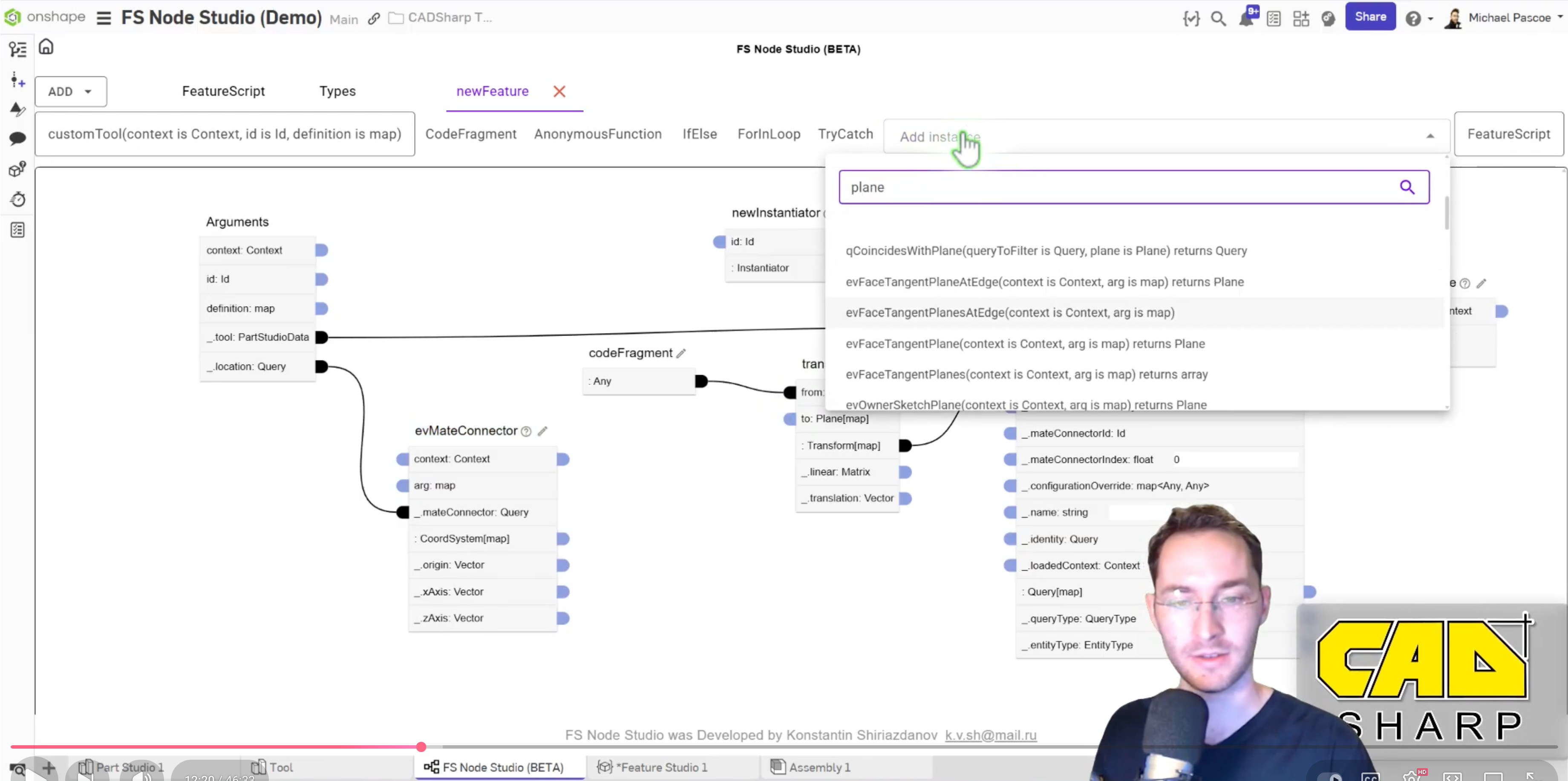This screenshot has height=781, width=1568.
Task: Add a CodeFragment node
Action: coord(470,134)
